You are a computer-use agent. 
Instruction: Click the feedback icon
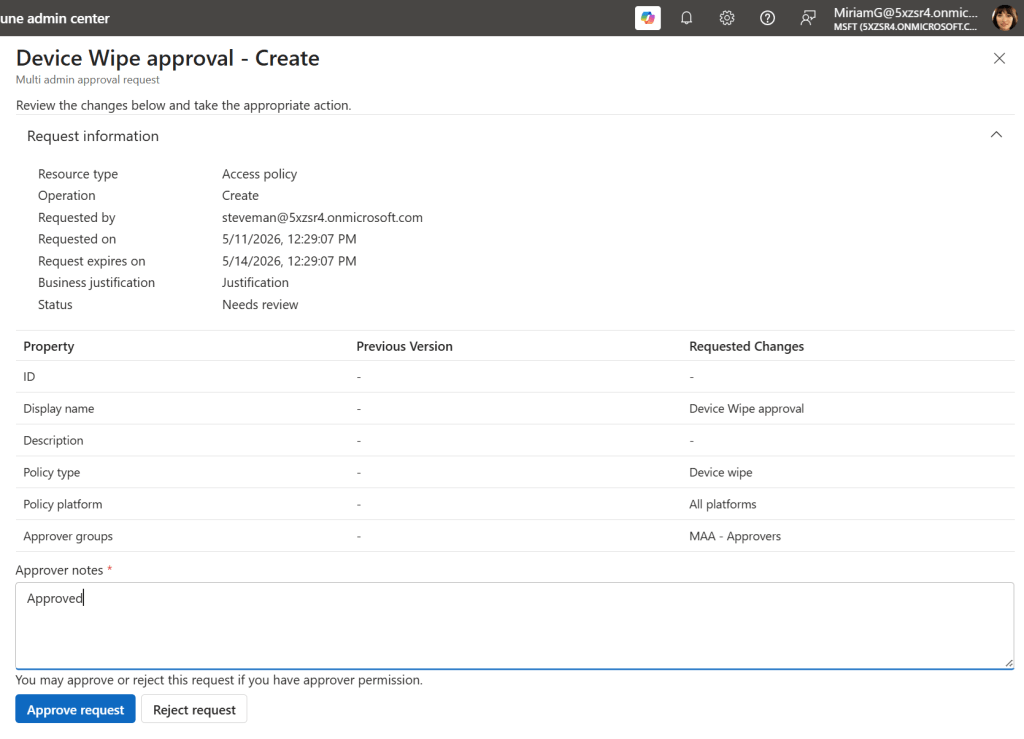[x=808, y=18]
